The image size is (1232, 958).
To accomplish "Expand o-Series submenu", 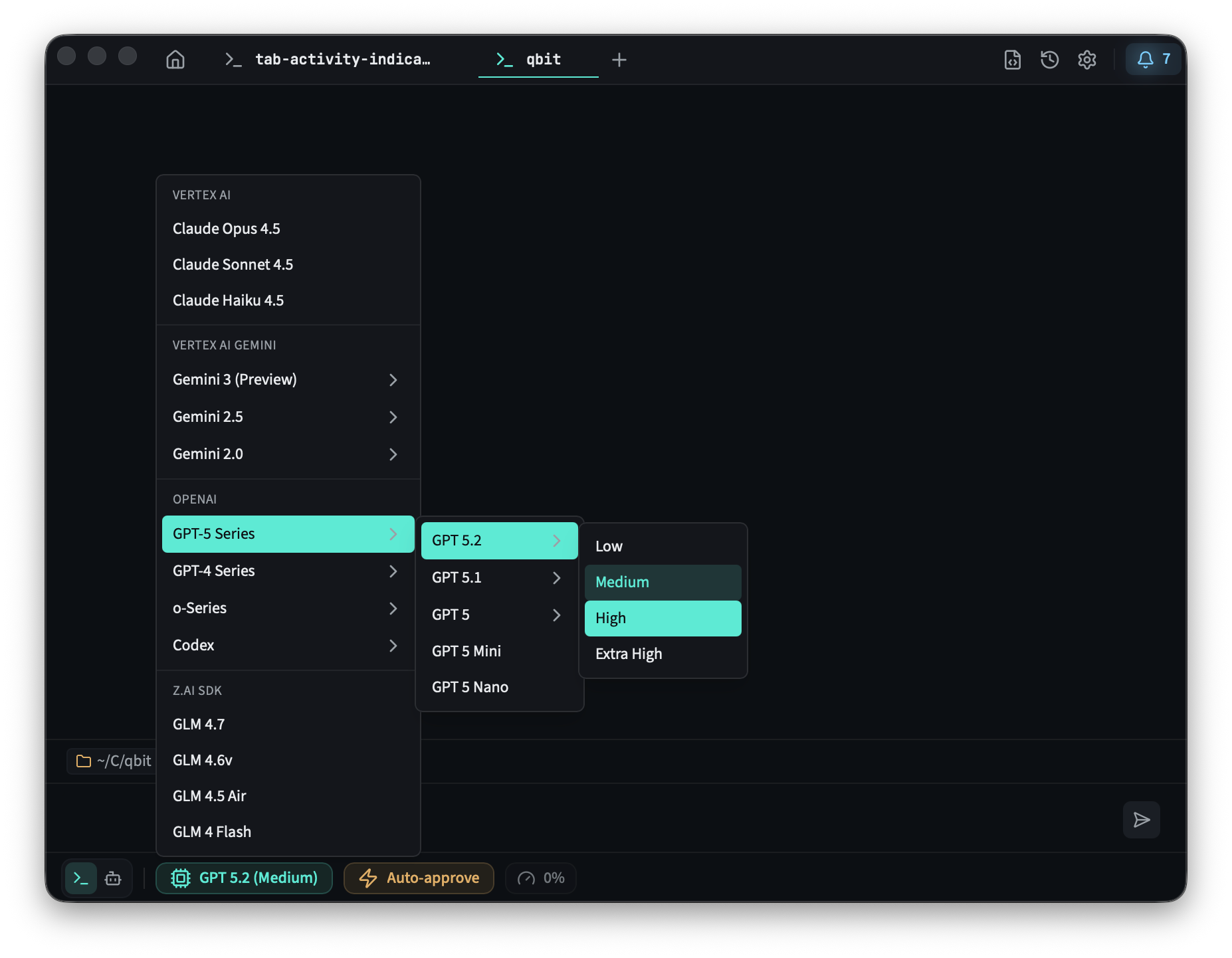I will coord(288,609).
